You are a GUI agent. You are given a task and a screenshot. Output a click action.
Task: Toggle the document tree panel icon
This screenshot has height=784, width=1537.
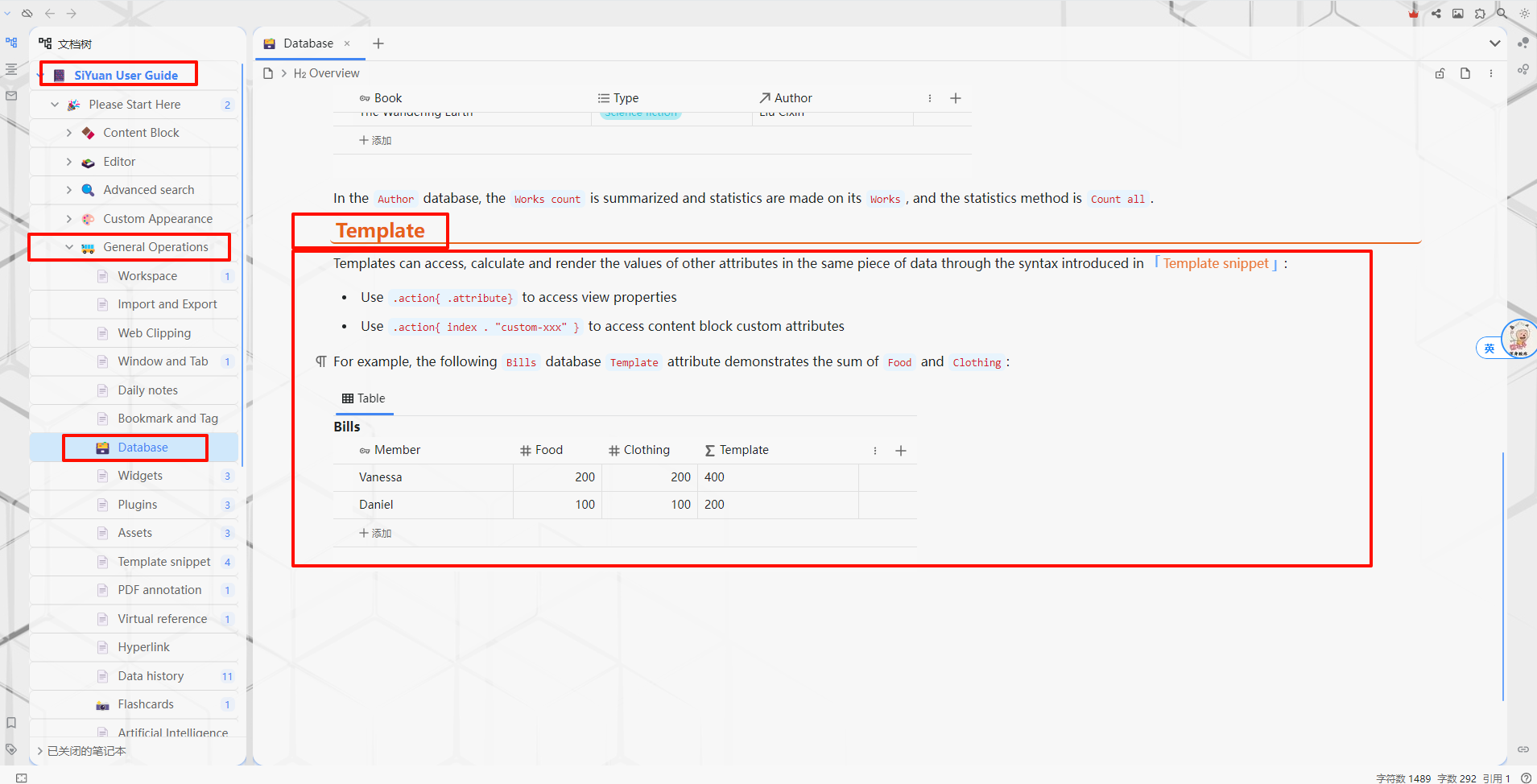[x=11, y=43]
